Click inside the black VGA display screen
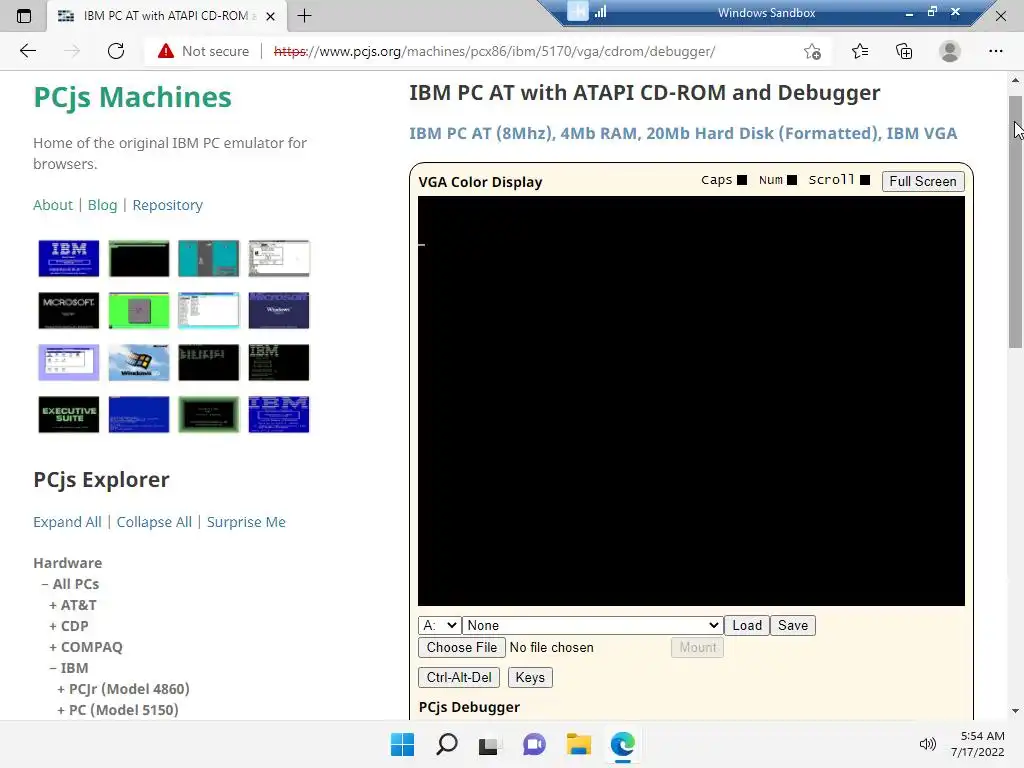The height and width of the screenshot is (768, 1024). coord(691,400)
